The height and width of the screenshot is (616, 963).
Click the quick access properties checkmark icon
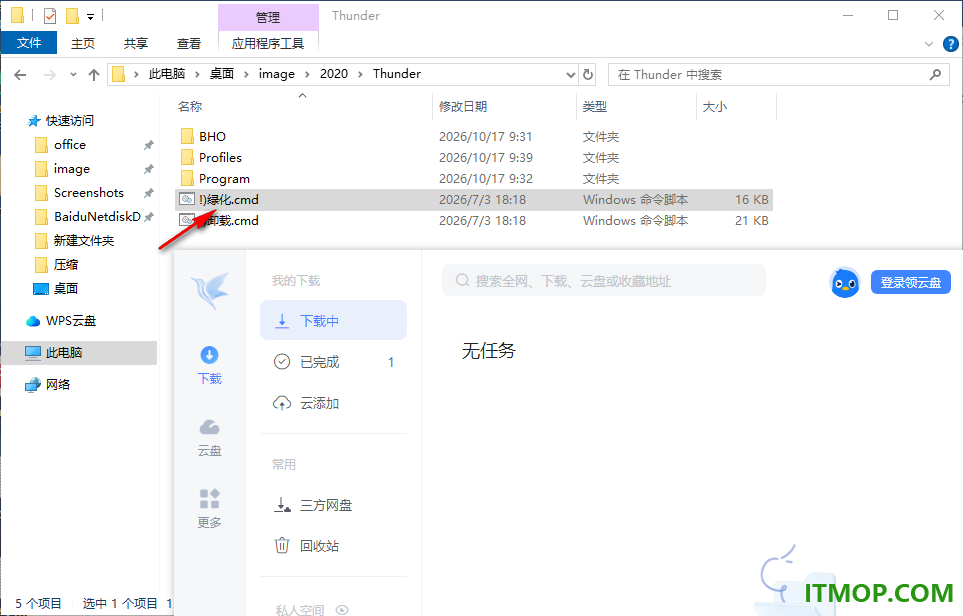(x=50, y=15)
